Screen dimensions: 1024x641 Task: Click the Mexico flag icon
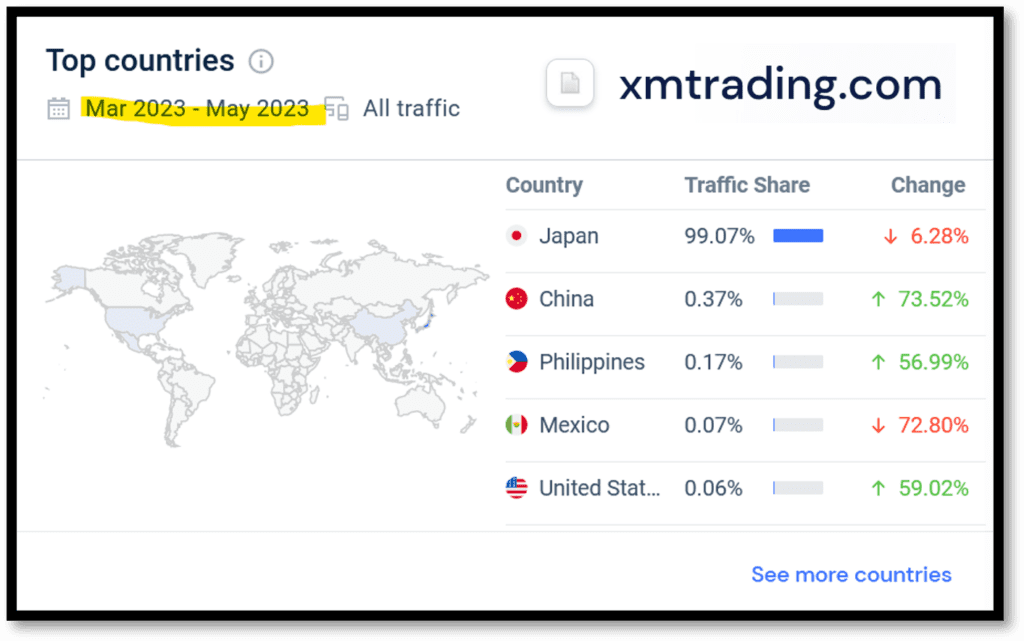point(516,425)
